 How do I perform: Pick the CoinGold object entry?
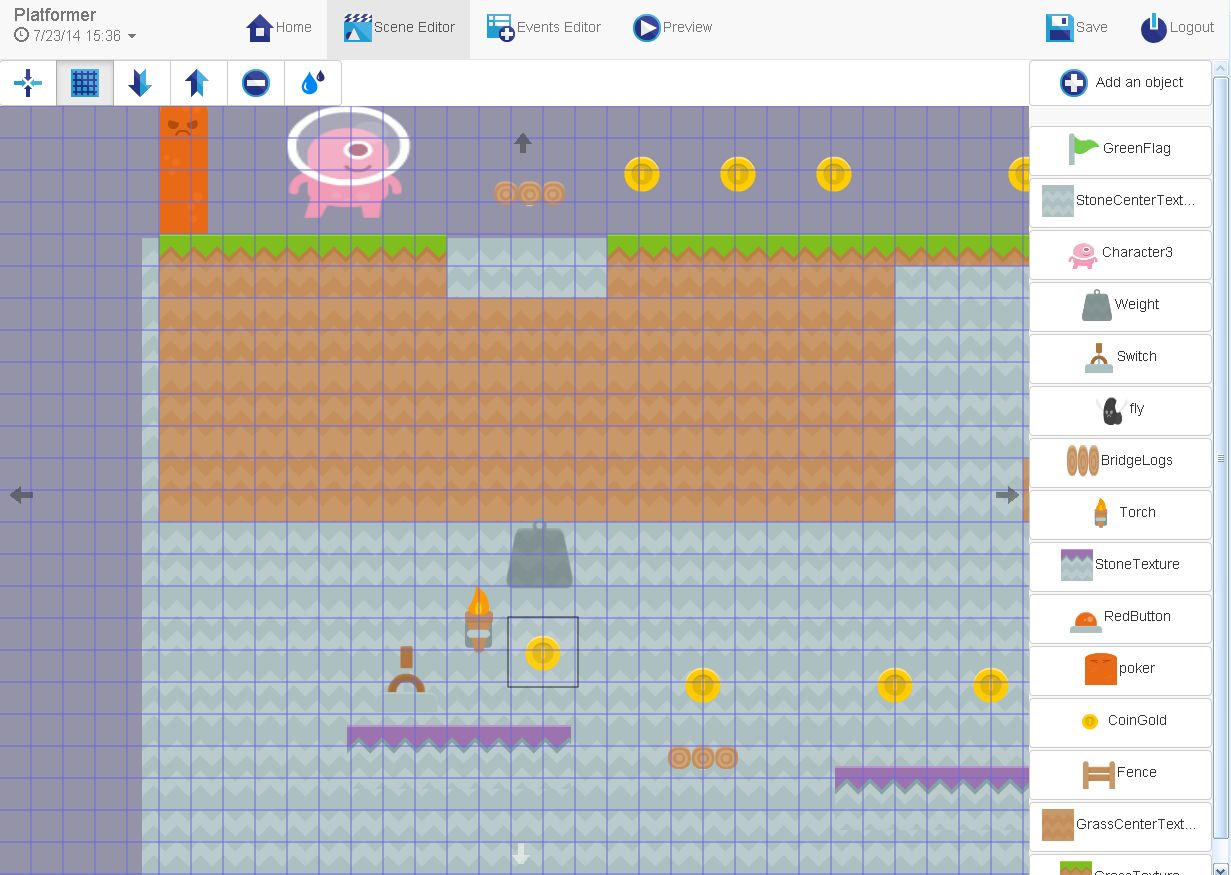click(1120, 720)
